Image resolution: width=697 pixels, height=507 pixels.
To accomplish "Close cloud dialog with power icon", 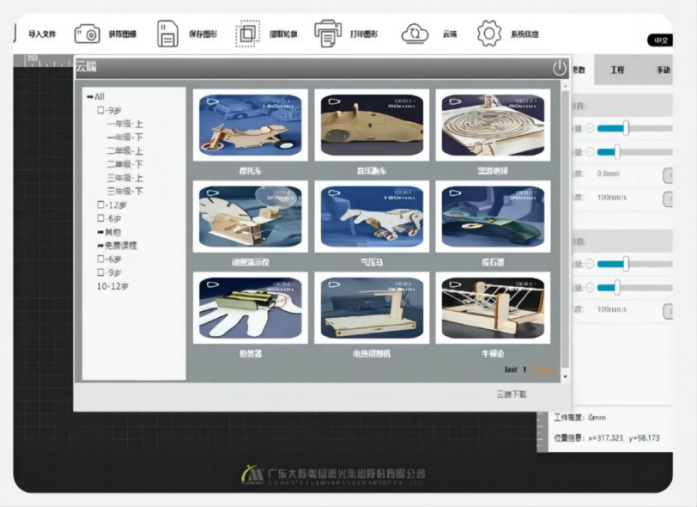I will pos(559,68).
